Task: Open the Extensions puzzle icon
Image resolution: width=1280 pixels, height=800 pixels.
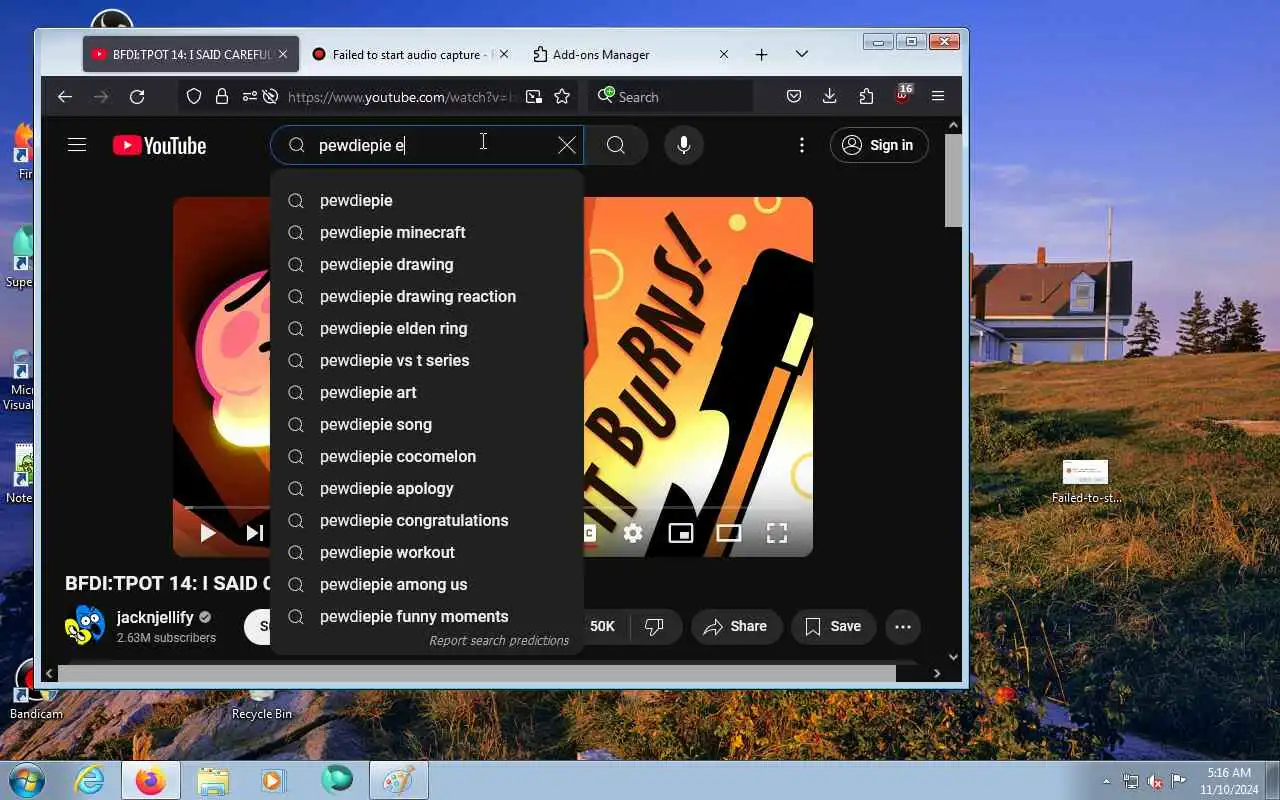Action: tap(866, 97)
